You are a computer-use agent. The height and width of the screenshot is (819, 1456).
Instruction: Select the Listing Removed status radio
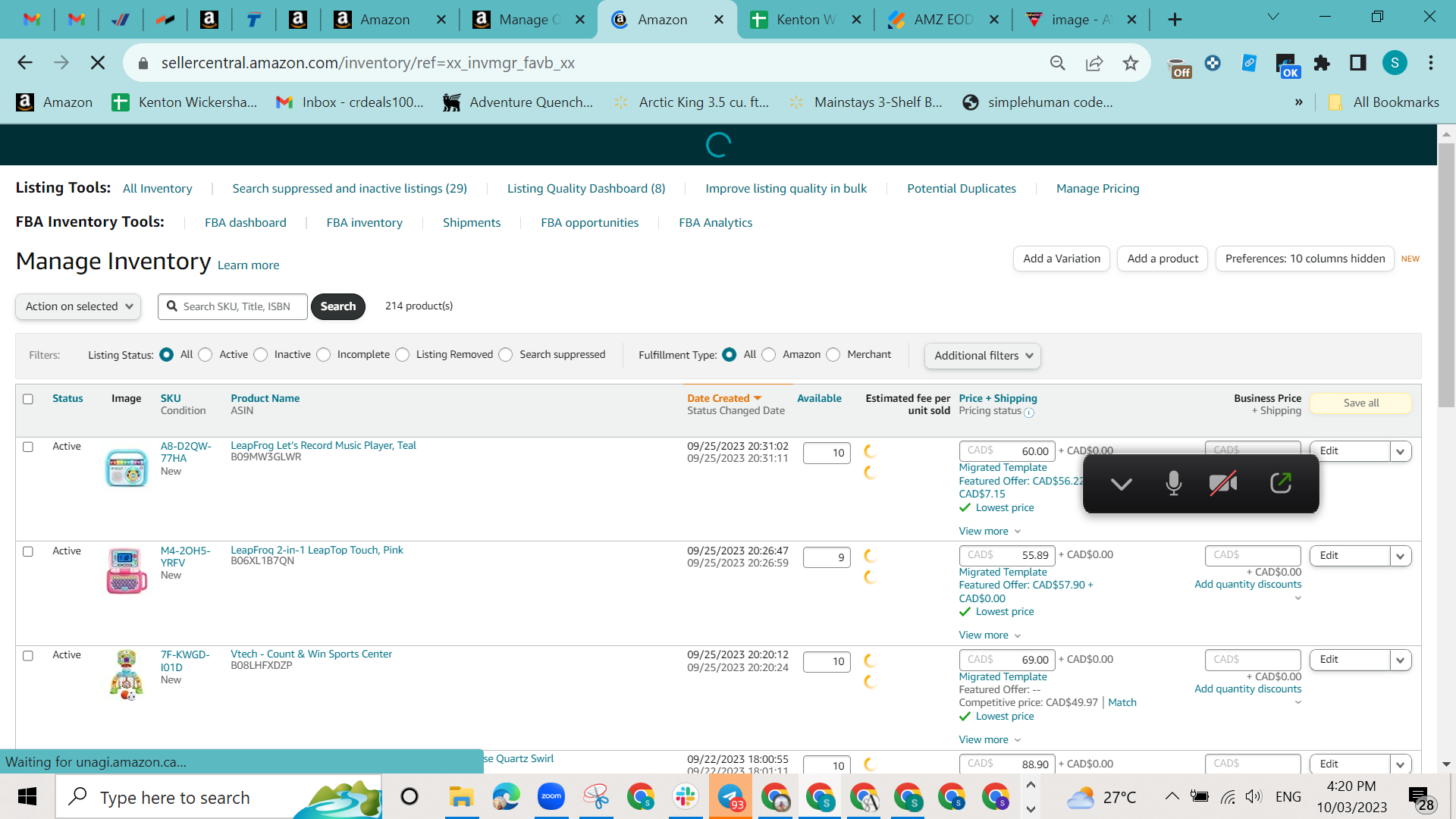tap(403, 355)
